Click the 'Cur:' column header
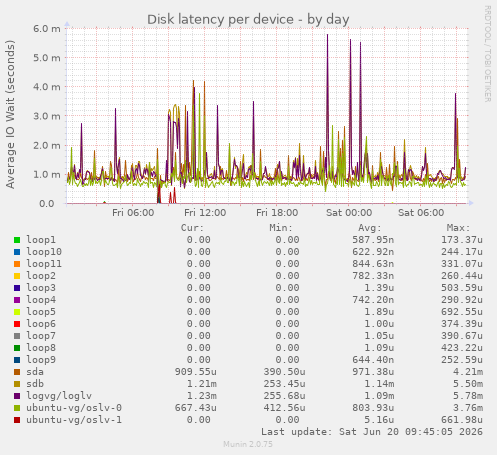497x455 pixels. pos(192,228)
